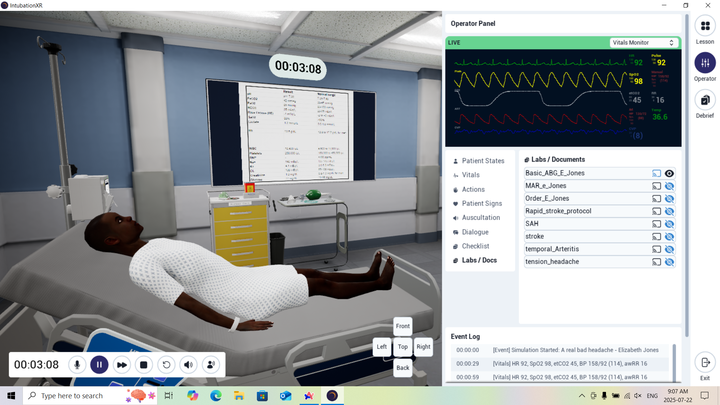Open the Vitals Monitor dropdown
Screen dimensions: 720x405
tap(643, 42)
